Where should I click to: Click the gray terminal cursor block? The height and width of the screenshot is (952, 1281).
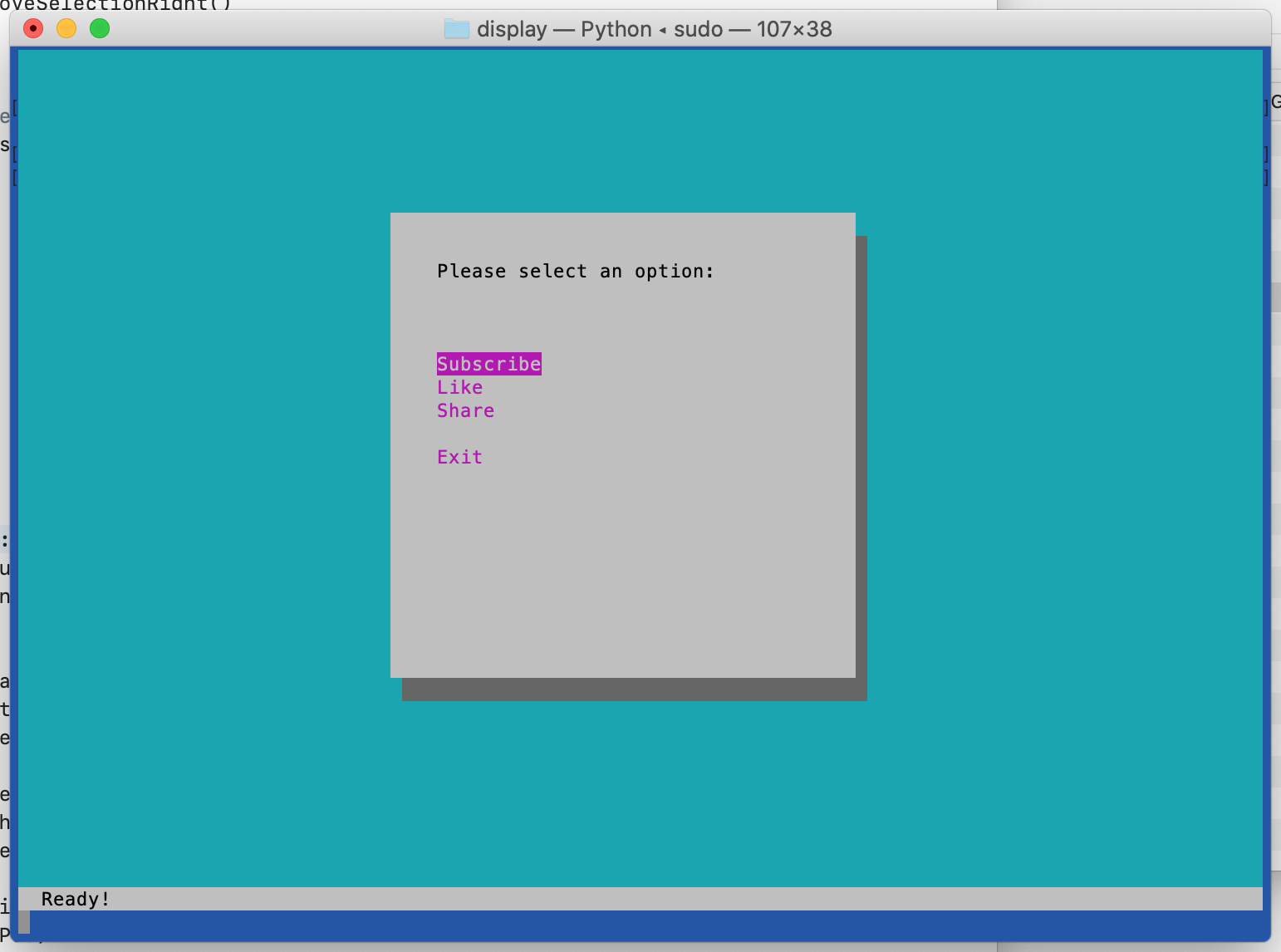click(24, 921)
